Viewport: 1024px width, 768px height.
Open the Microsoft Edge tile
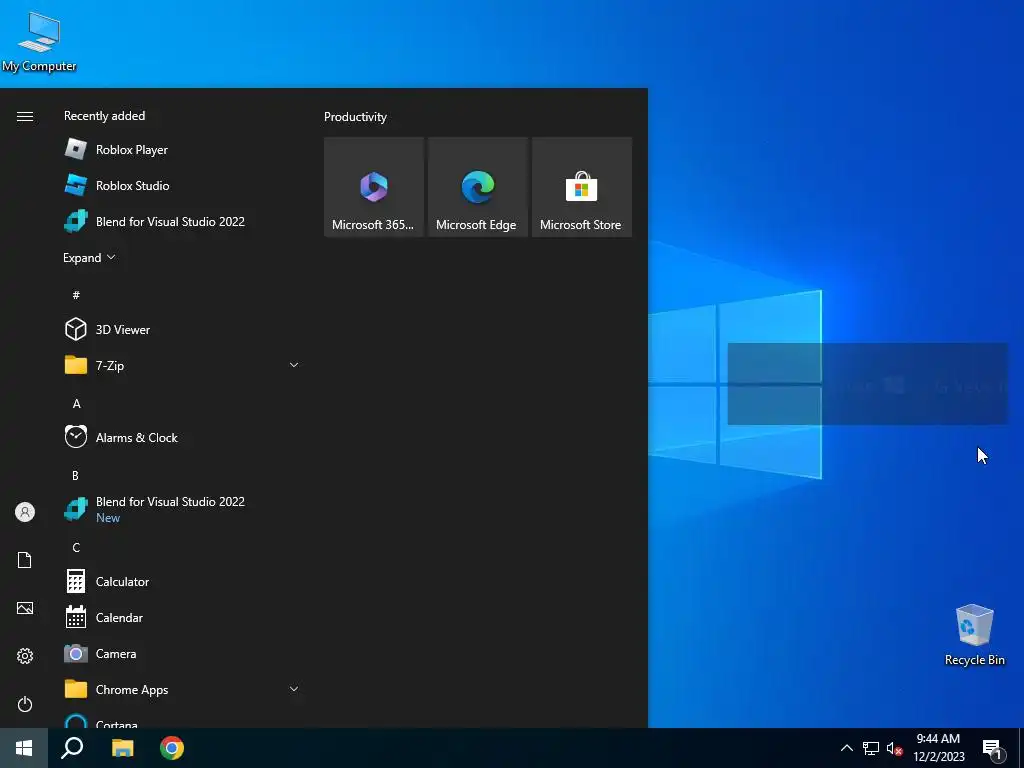click(x=477, y=187)
